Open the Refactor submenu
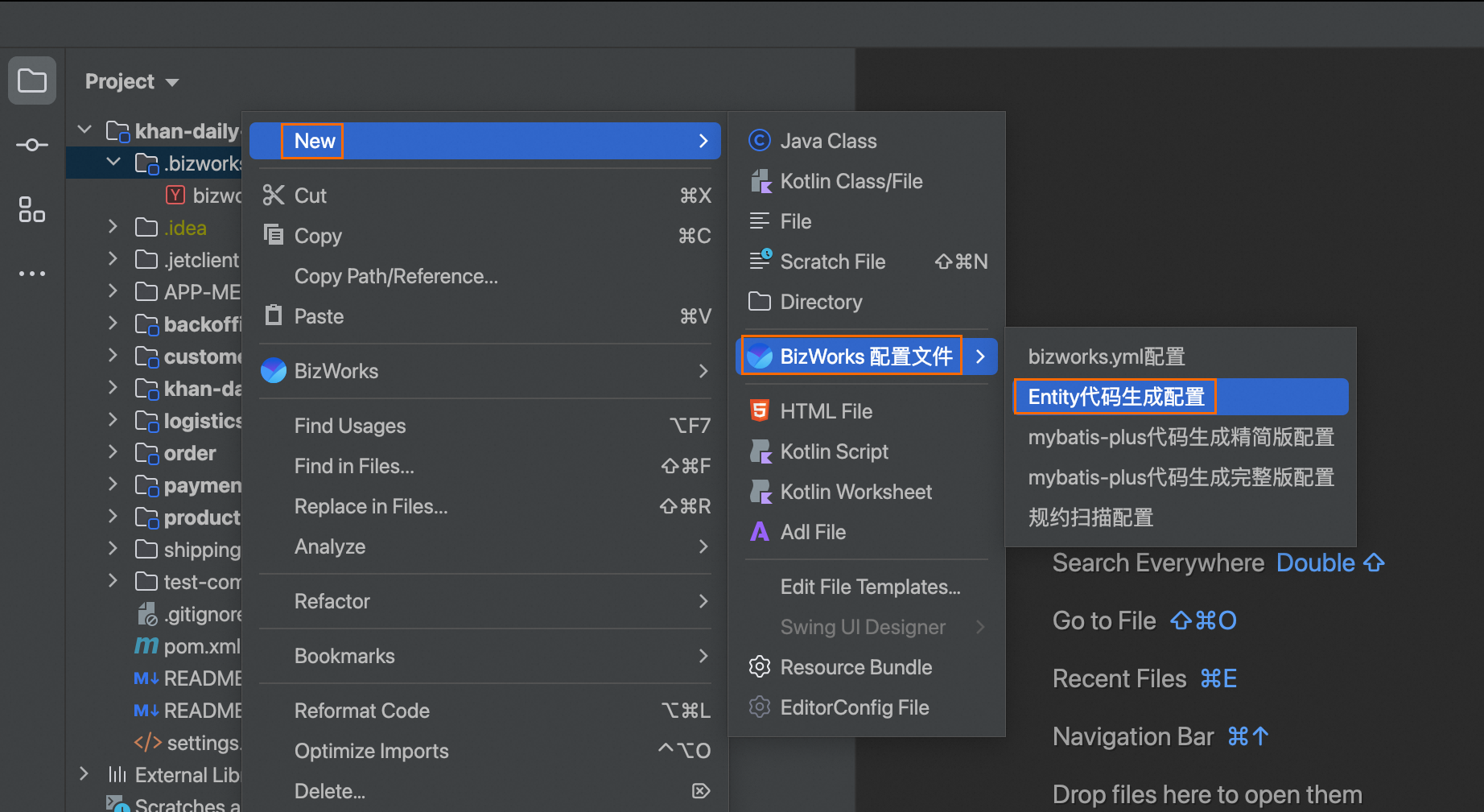 click(485, 601)
